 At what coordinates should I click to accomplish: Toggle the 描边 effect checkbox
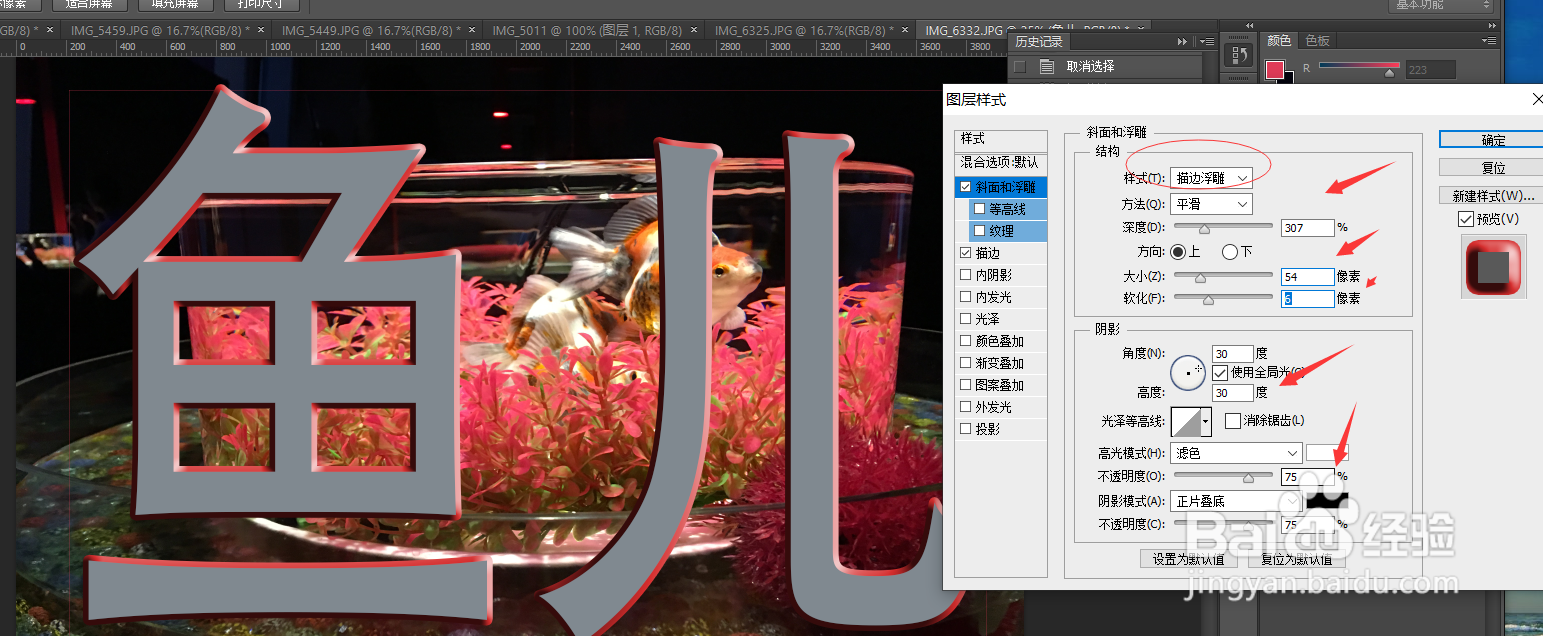965,253
